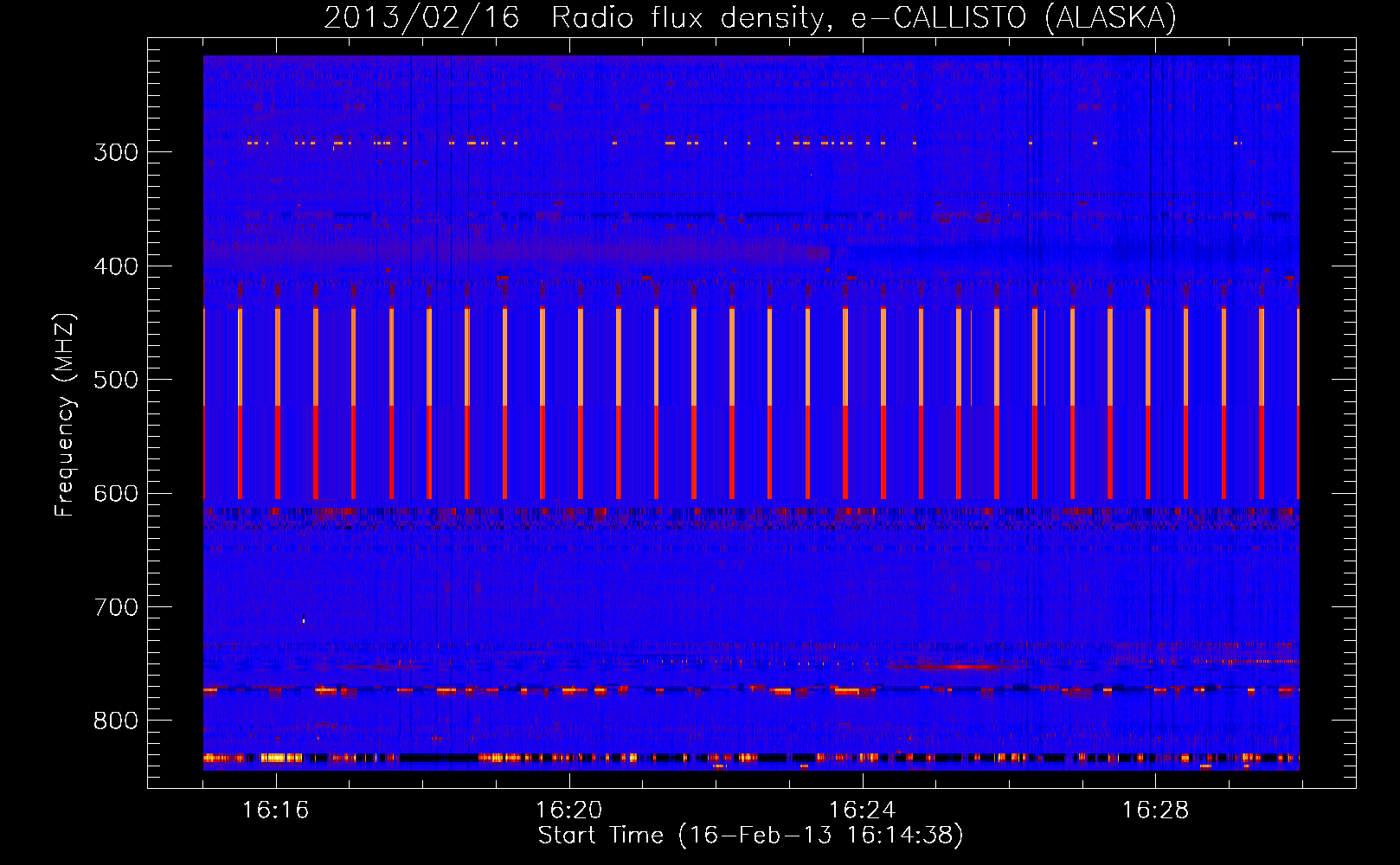This screenshot has width=1400, height=865.
Task: Select the 800 frequency tick label
Action: 116,721
